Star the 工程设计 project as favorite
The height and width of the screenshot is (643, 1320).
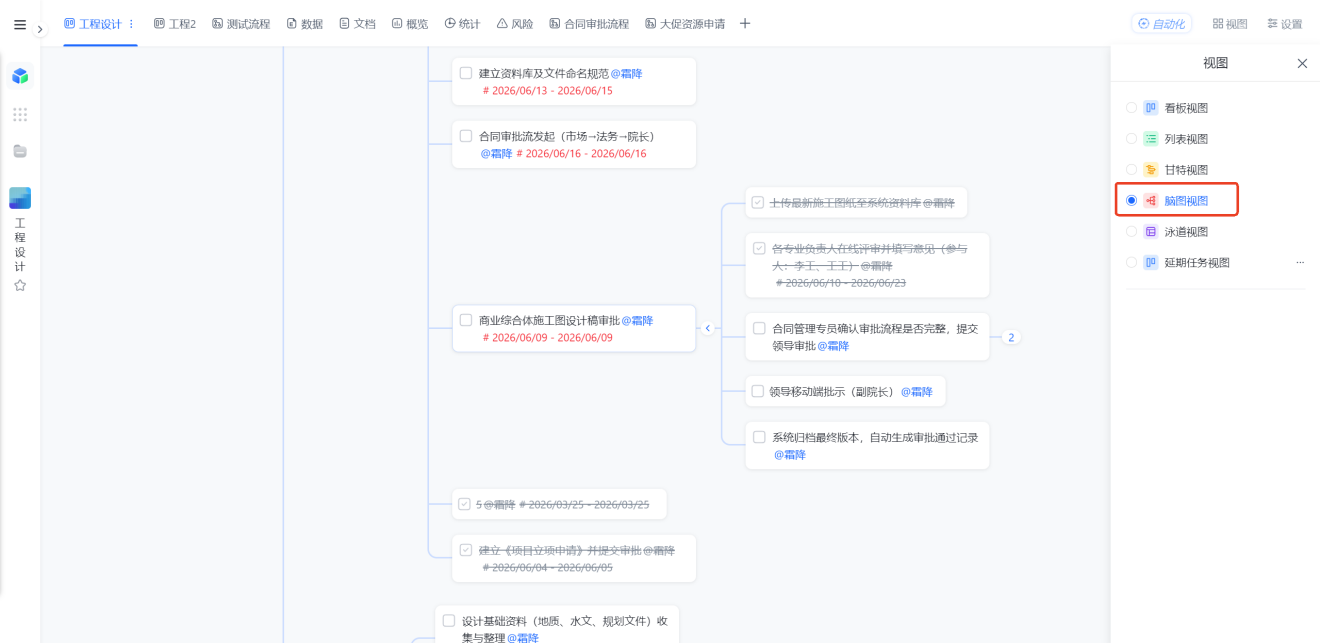(x=20, y=285)
